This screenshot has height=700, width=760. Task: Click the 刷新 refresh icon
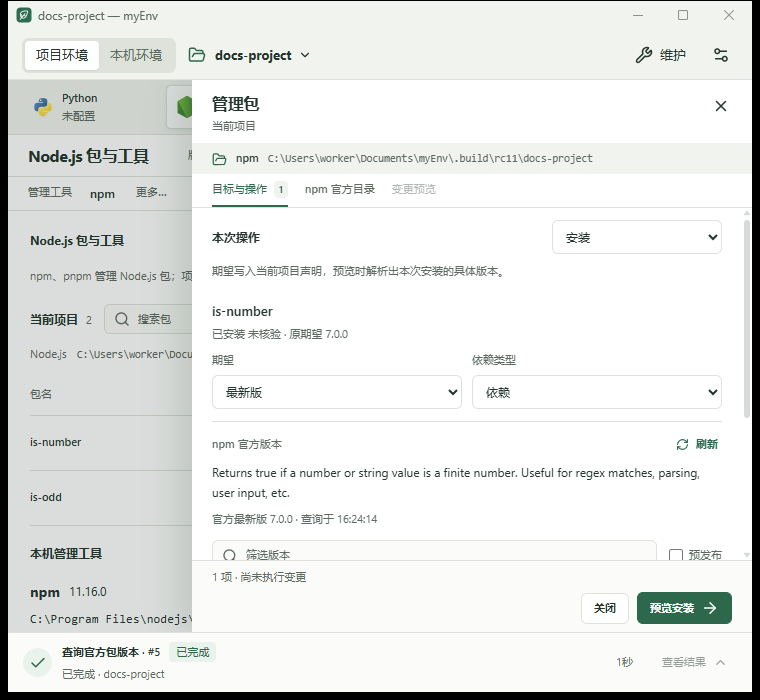tap(682, 445)
